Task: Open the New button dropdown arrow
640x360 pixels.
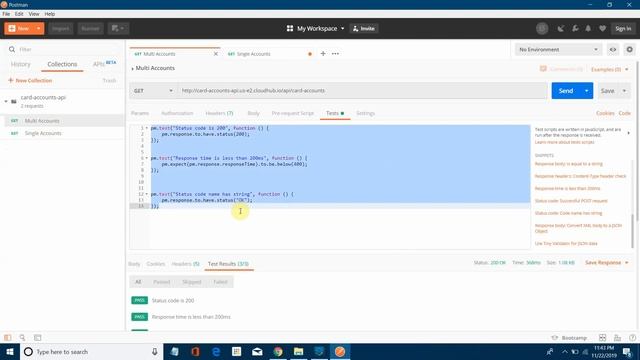Action: coord(39,29)
